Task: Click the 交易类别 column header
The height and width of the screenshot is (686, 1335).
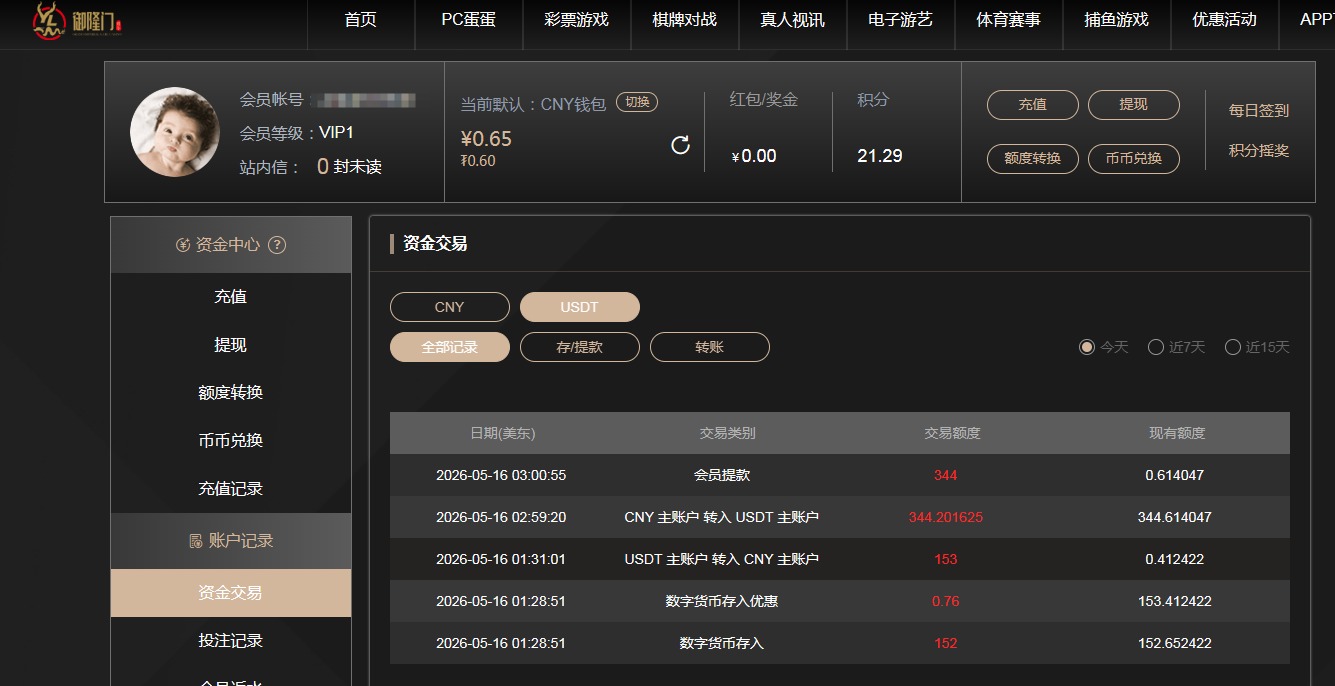Action: (x=728, y=434)
